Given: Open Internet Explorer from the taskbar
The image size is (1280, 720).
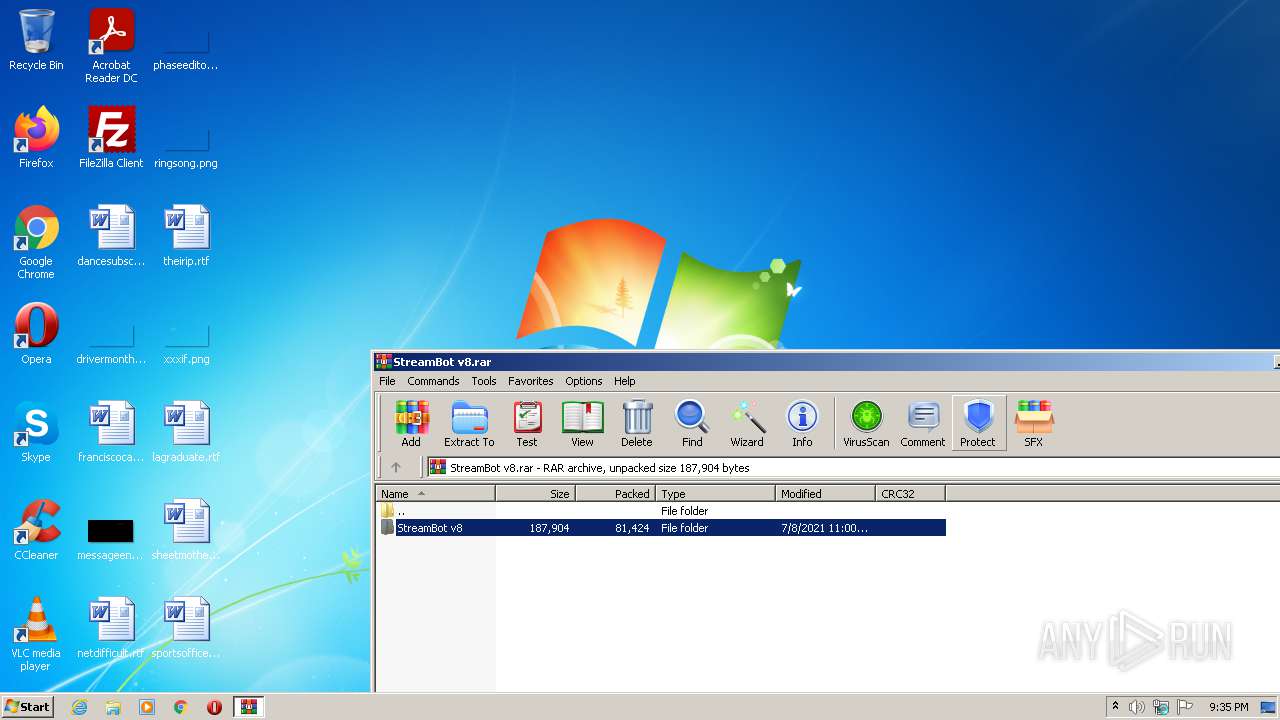Looking at the screenshot, I should (79, 707).
